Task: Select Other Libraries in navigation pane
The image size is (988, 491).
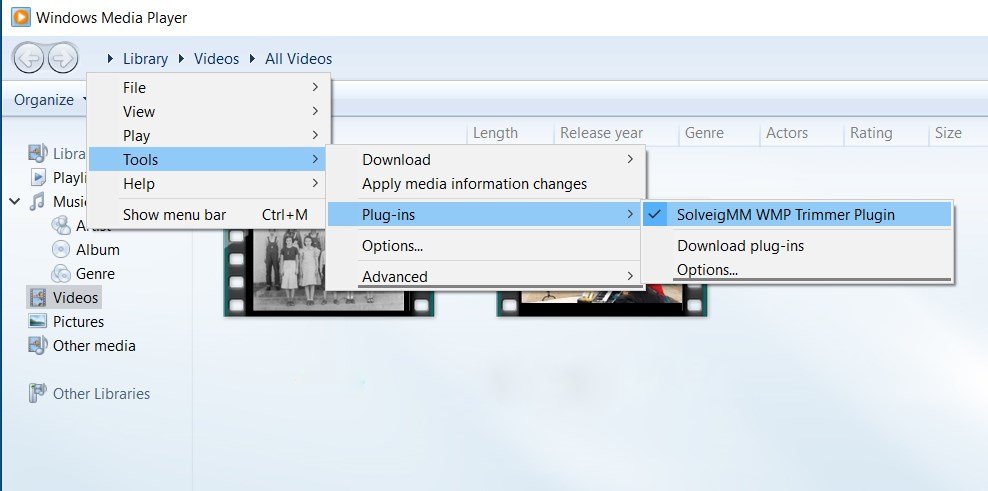Action: [101, 393]
